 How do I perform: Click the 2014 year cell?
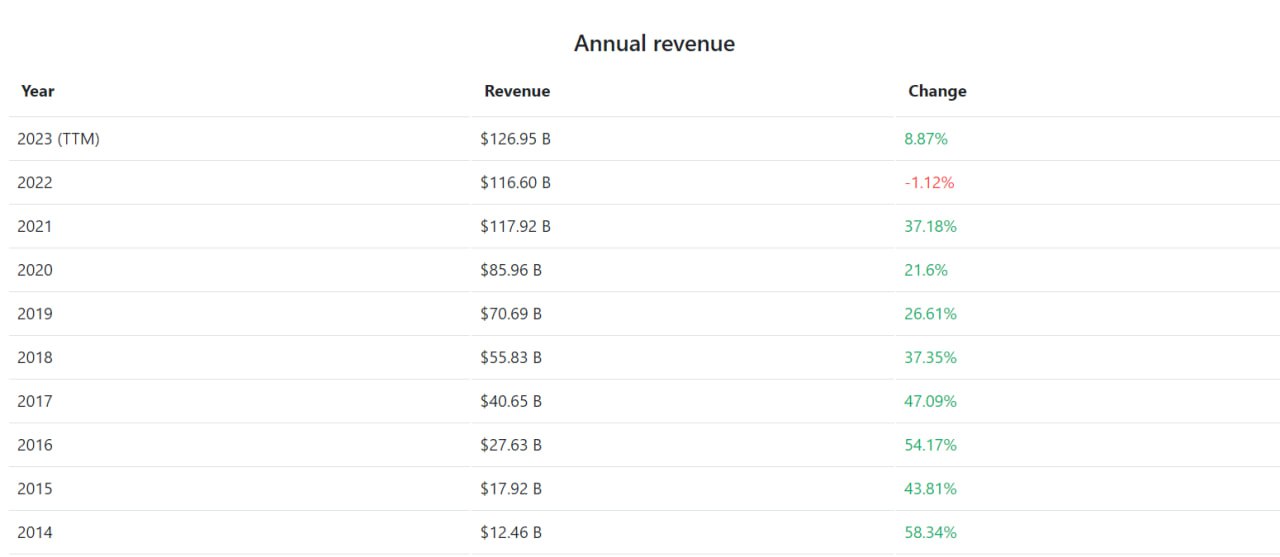click(x=35, y=533)
